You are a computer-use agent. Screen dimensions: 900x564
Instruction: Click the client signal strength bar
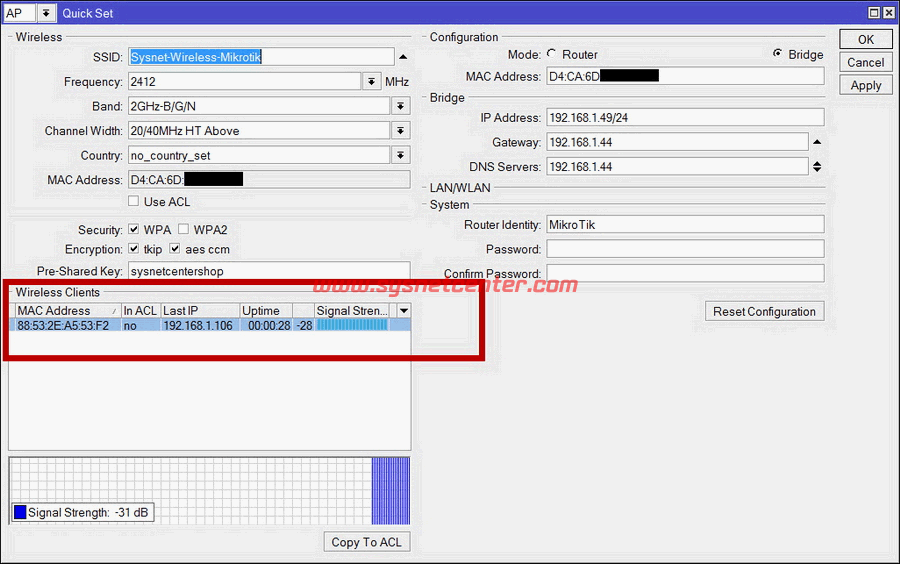(x=352, y=325)
